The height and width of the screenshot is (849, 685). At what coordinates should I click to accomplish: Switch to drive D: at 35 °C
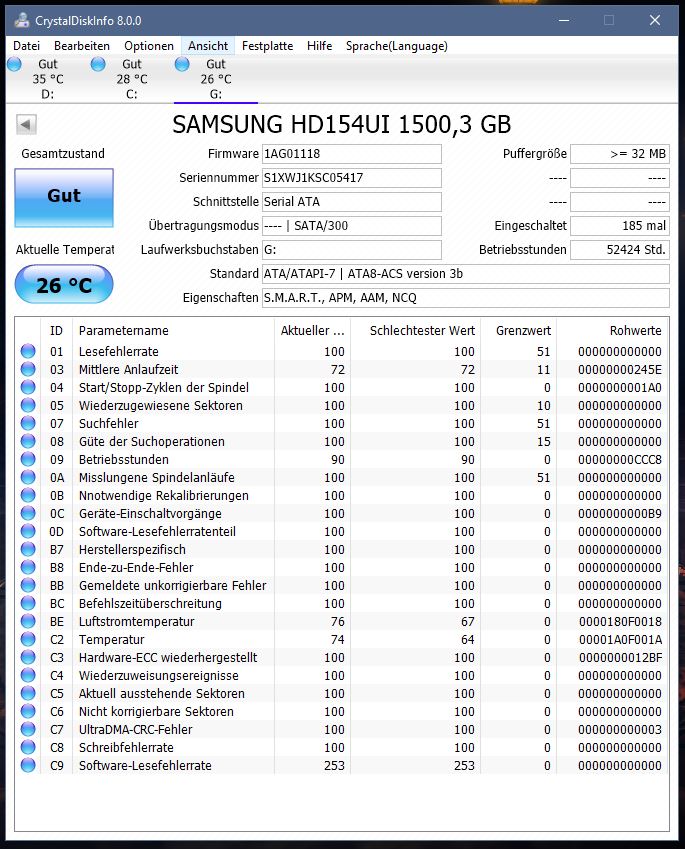(x=48, y=79)
